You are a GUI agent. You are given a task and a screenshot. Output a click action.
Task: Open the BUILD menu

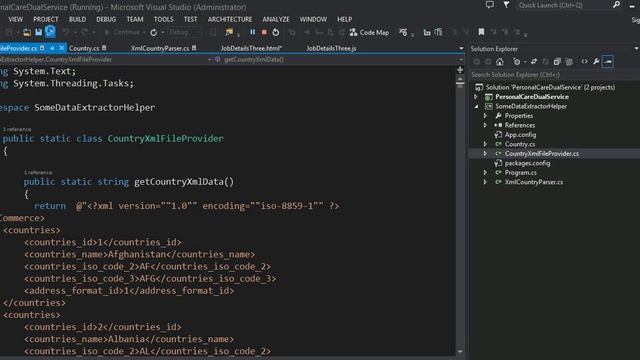pyautogui.click(x=77, y=19)
